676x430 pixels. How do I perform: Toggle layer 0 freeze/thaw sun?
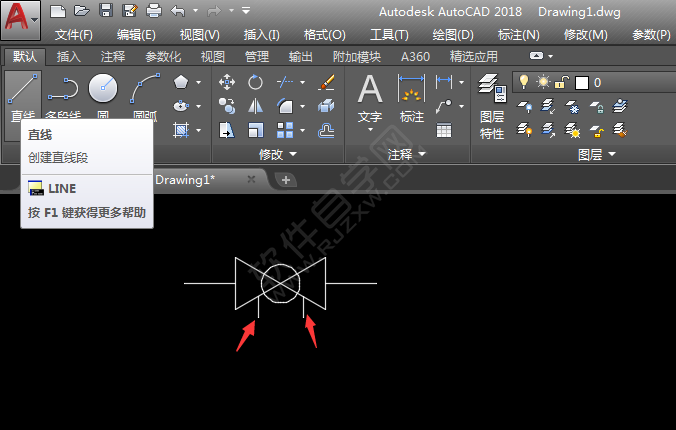coord(543,82)
